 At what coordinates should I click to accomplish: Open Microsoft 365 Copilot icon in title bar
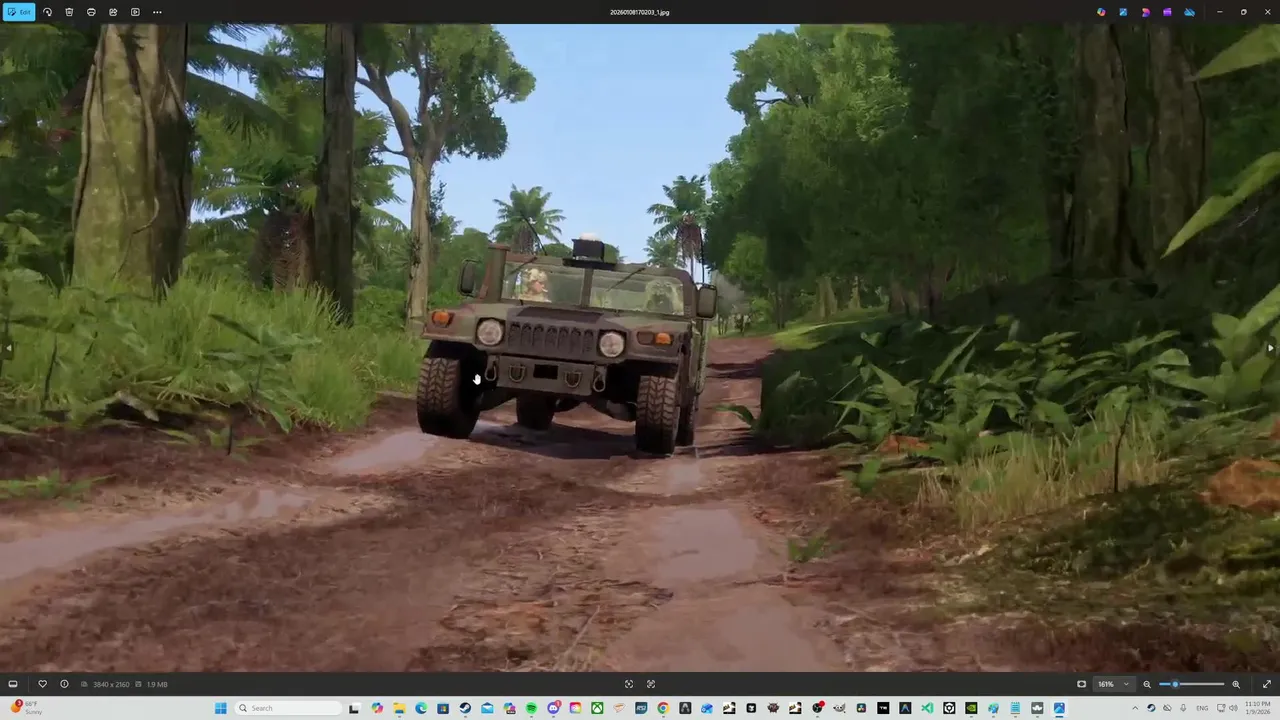(x=1101, y=12)
